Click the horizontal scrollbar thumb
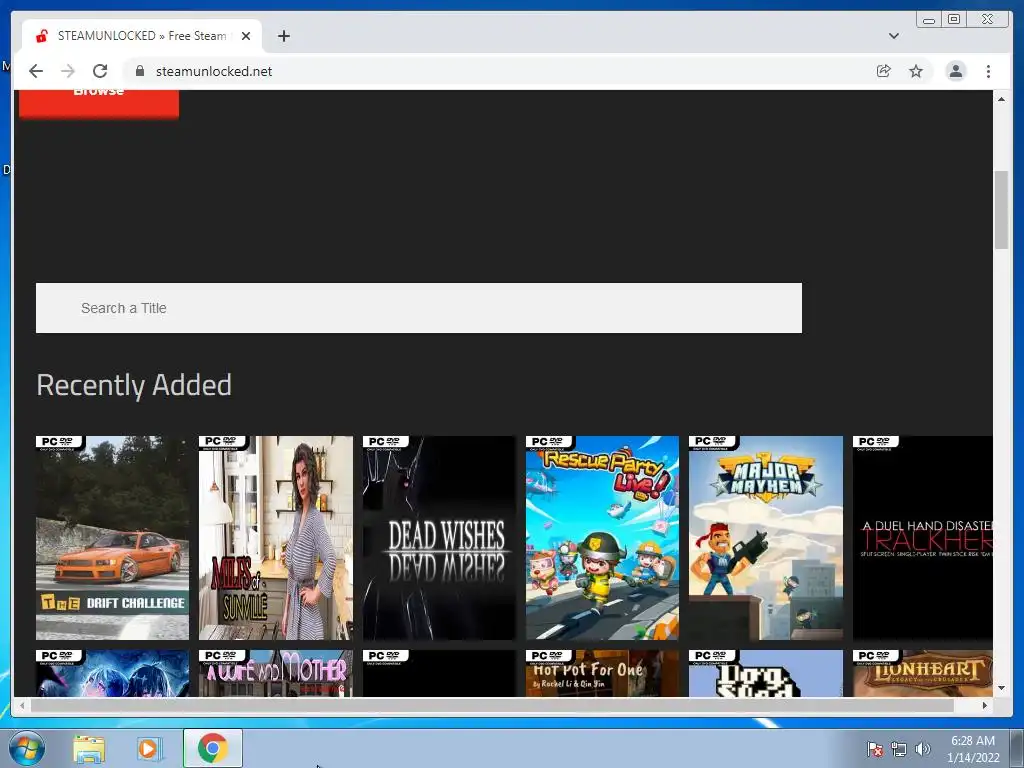This screenshot has width=1024, height=768. point(492,705)
